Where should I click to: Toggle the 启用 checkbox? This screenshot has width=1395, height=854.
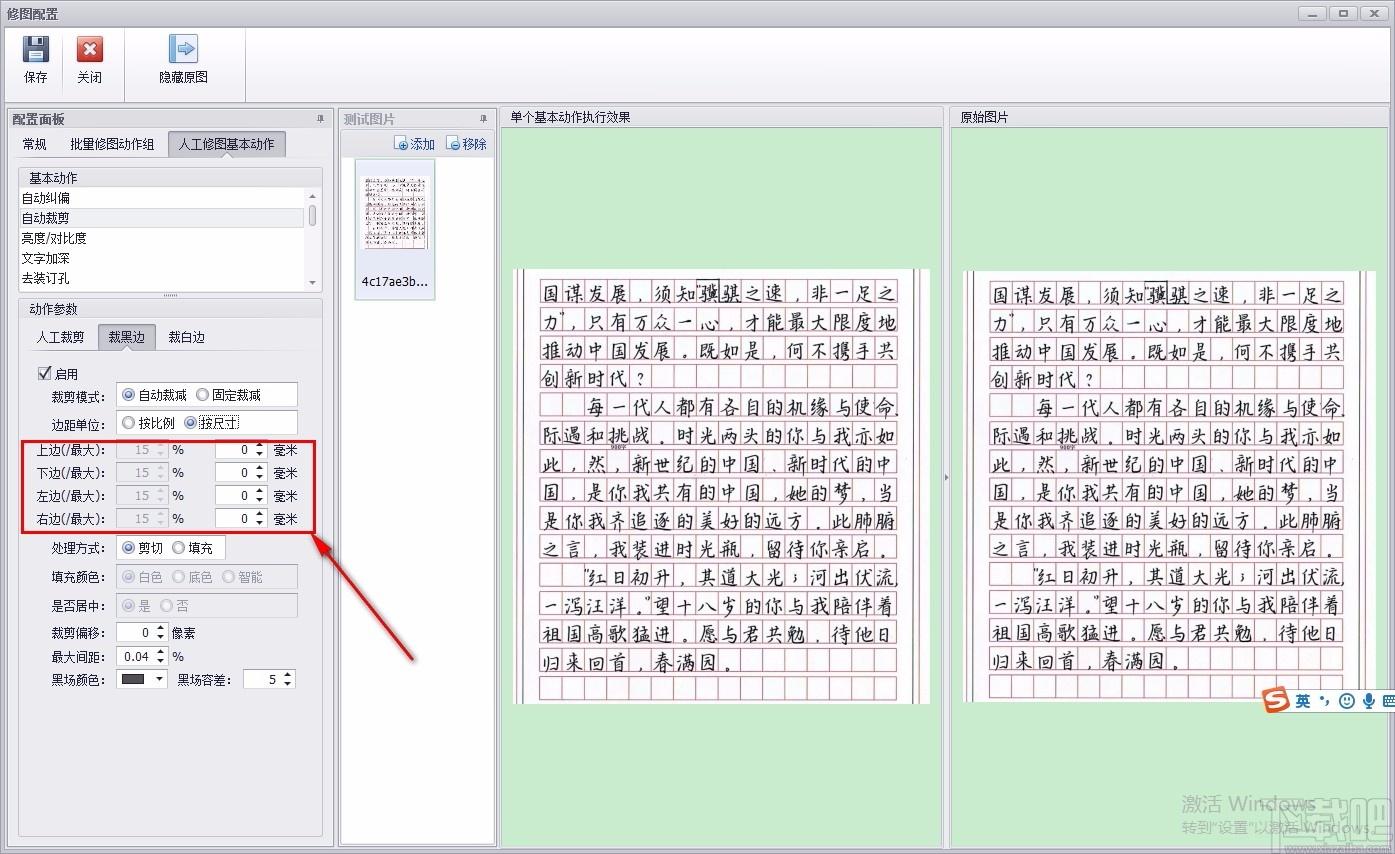pyautogui.click(x=44, y=373)
